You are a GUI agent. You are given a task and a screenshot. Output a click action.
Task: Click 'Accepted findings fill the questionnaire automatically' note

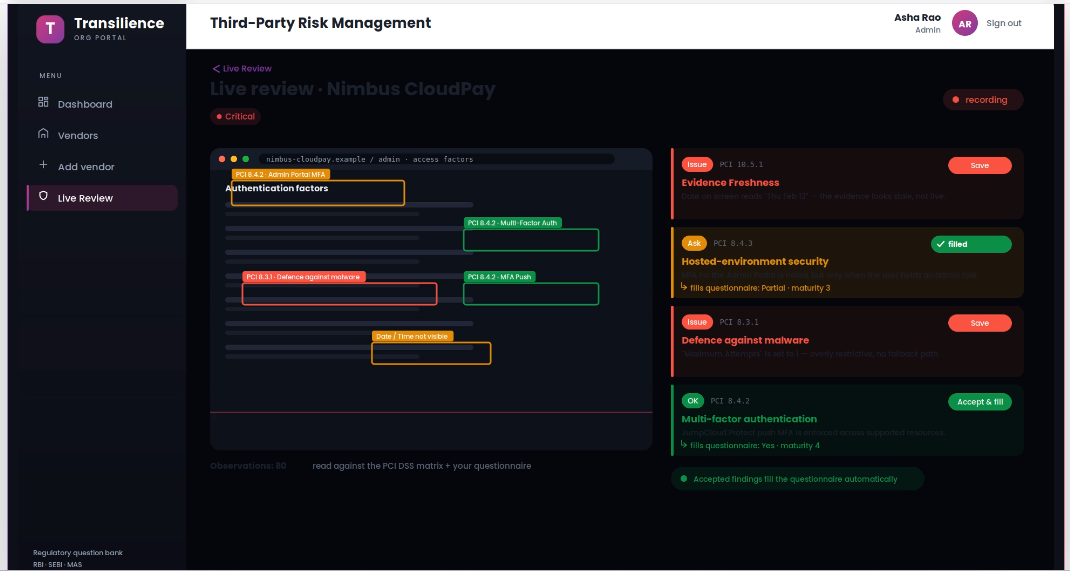[795, 479]
